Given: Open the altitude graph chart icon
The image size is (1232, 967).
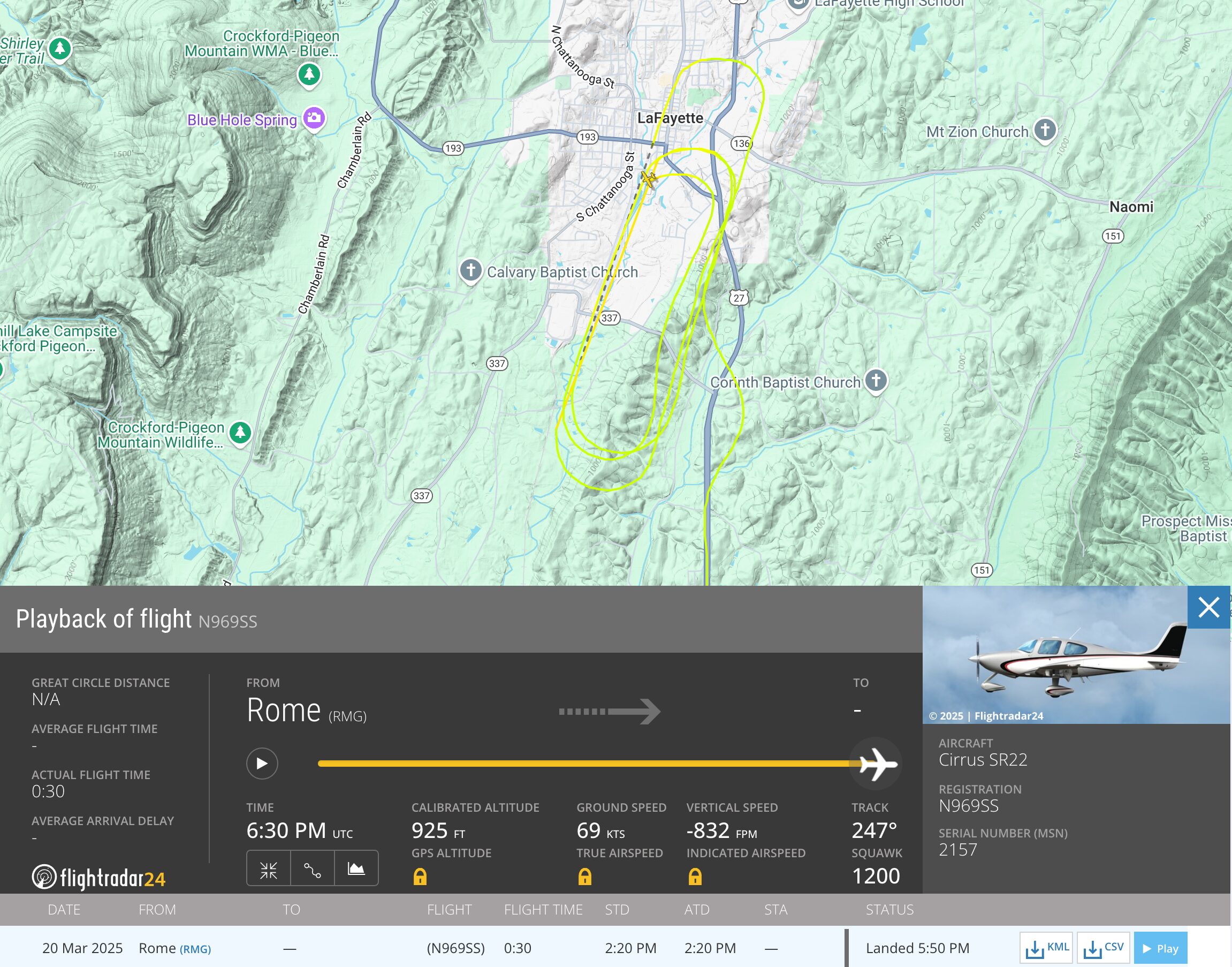Looking at the screenshot, I should point(356,868).
